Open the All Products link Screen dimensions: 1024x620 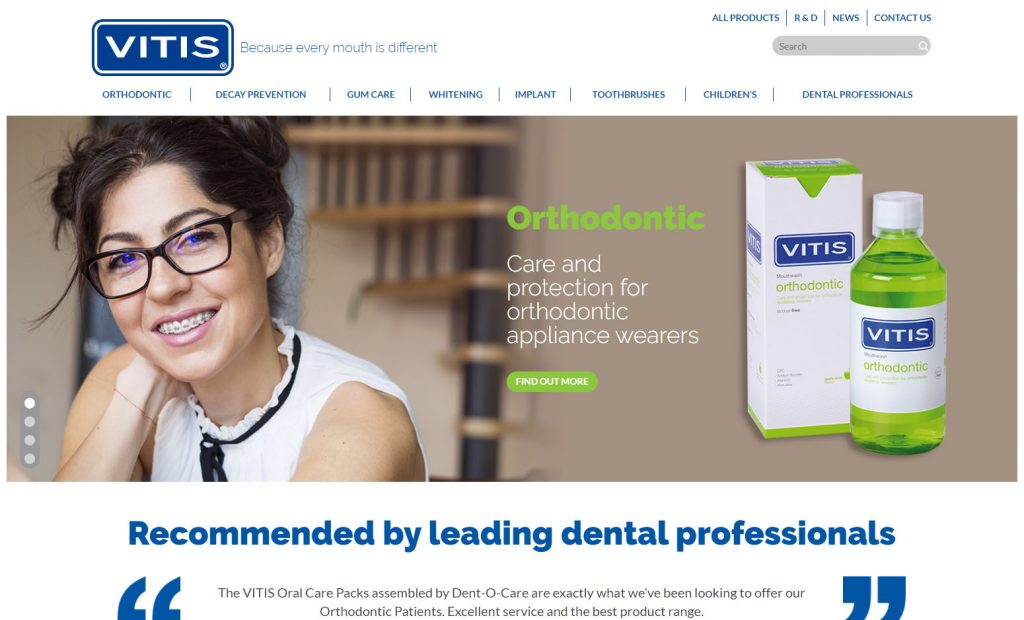click(745, 18)
